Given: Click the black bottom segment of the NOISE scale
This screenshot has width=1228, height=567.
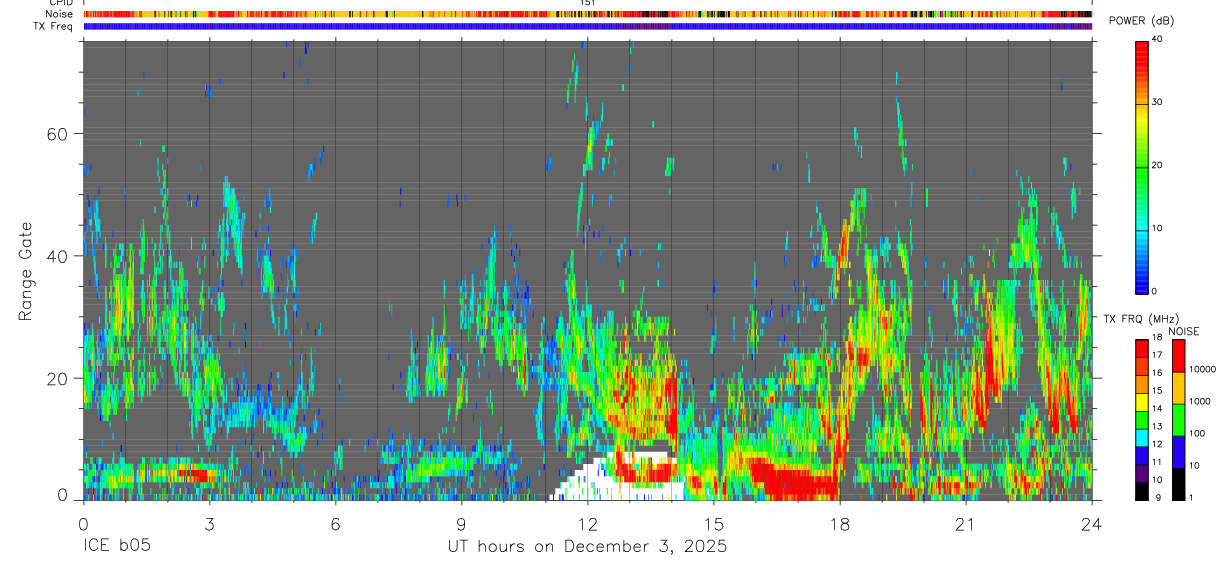Looking at the screenshot, I should coord(1178,484).
